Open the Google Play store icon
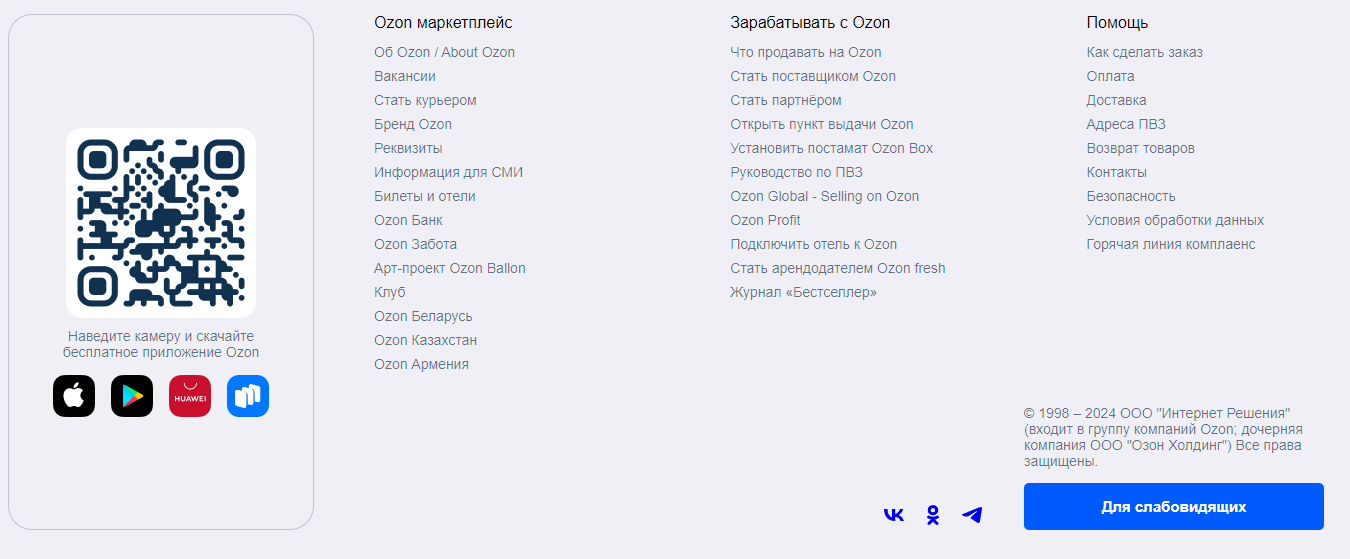The width and height of the screenshot is (1350, 559). click(132, 396)
